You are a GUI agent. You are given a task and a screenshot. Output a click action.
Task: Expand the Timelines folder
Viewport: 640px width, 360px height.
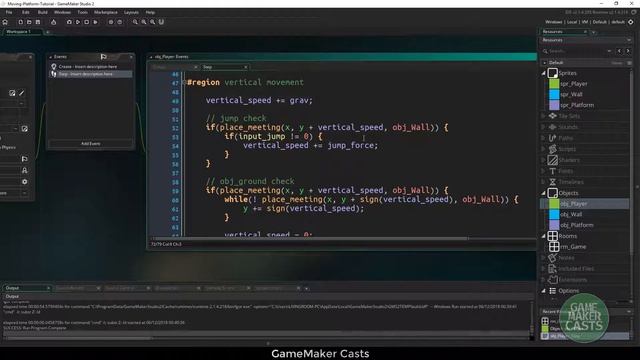544,182
